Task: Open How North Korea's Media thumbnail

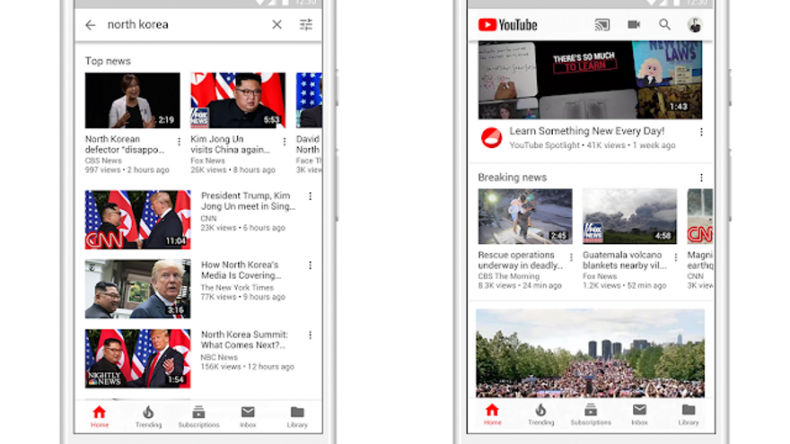Action: [138, 289]
